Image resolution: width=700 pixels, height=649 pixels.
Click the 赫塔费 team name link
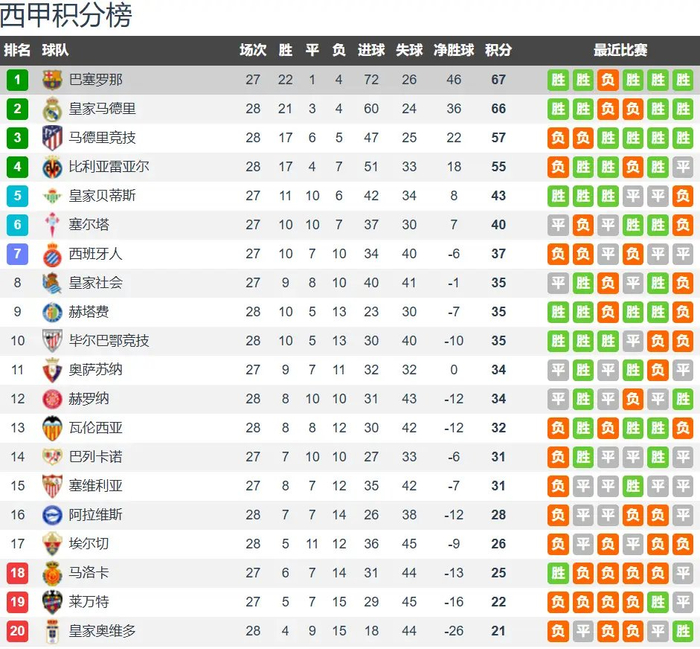(89, 312)
